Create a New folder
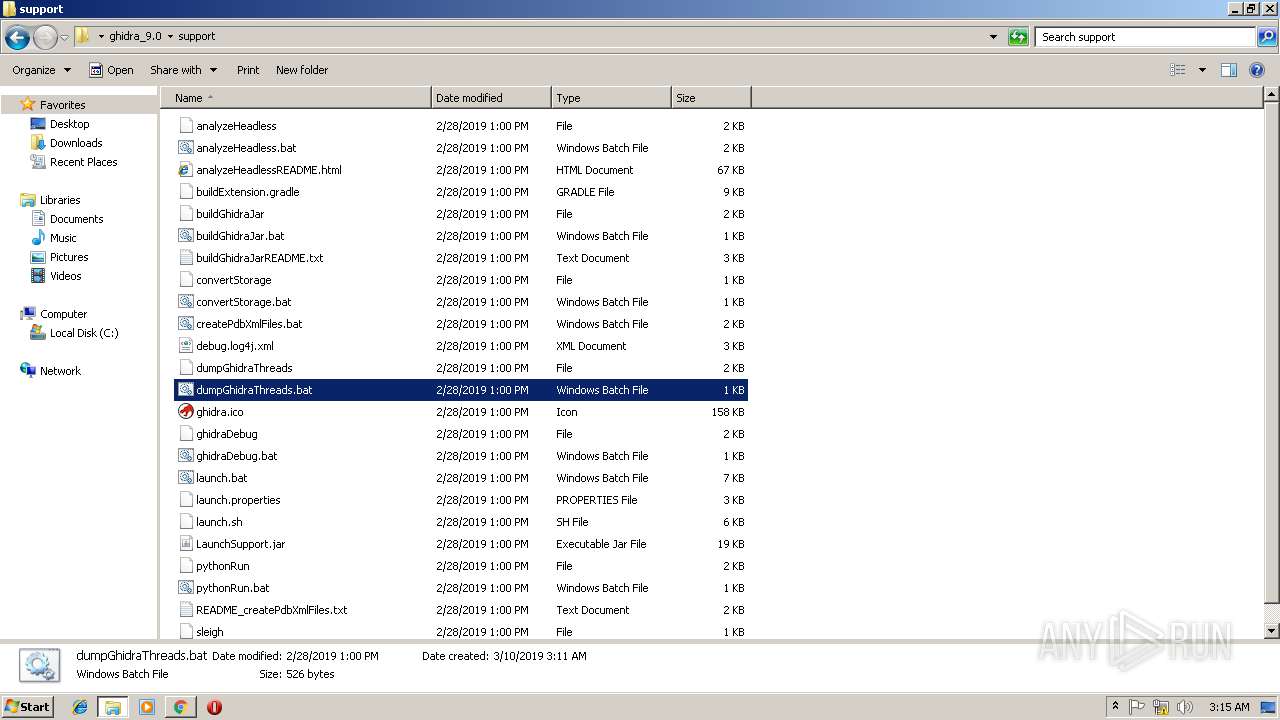Screen dimensions: 1280x720 302,70
